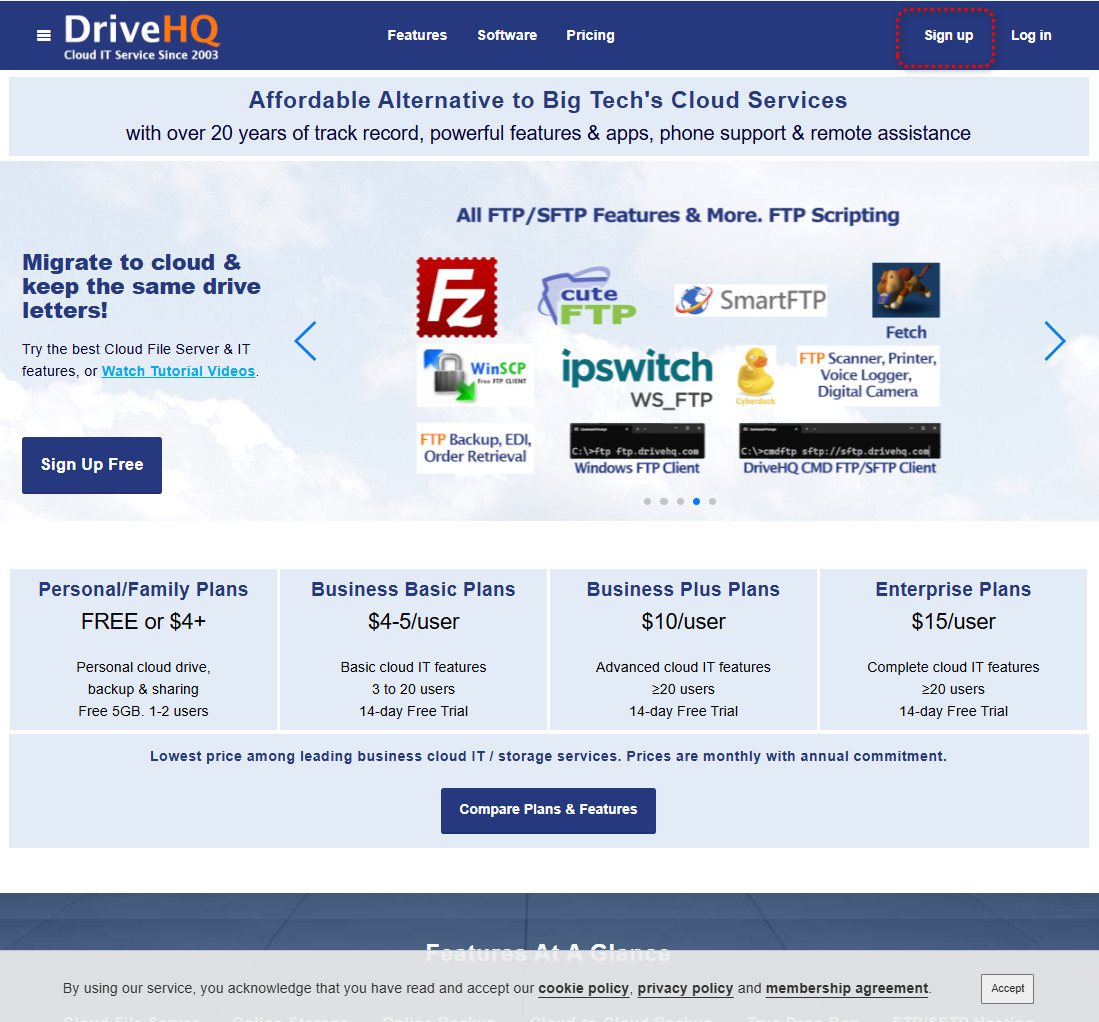Click the Sign Up Free button
Viewport: 1099px width, 1022px height.
pyautogui.click(x=92, y=465)
